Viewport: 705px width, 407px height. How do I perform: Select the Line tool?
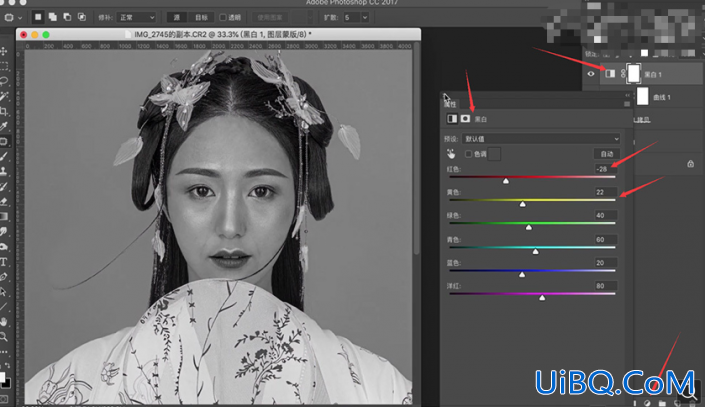coord(4,307)
